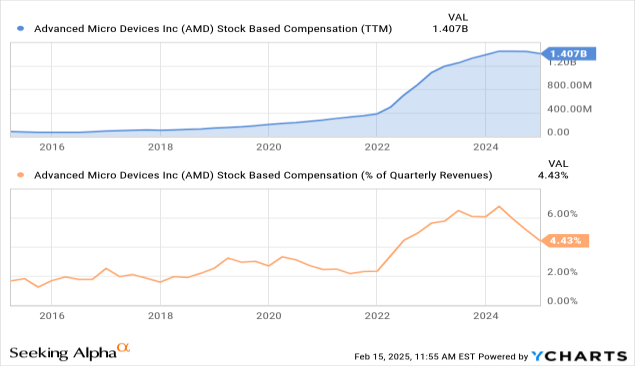Click the 2020 label on the top chart axis
Image resolution: width=635 pixels, height=366 pixels.
coord(268,147)
